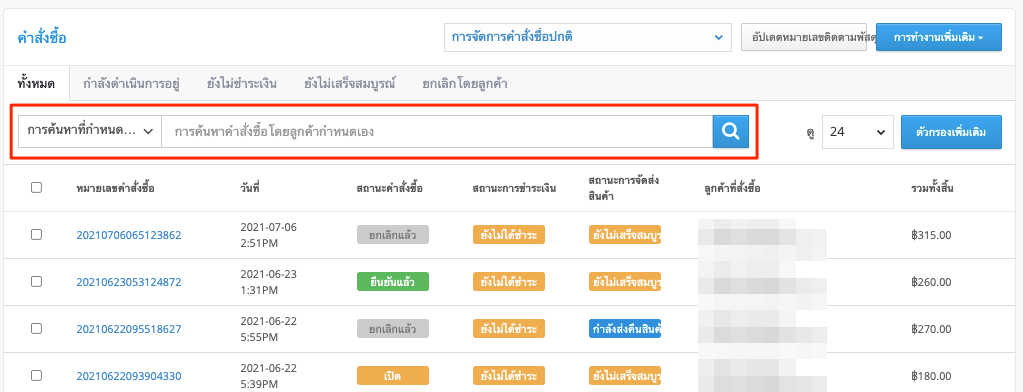Click the date 2021-06-22 5:39PM
The image size is (1023, 392).
269,376
